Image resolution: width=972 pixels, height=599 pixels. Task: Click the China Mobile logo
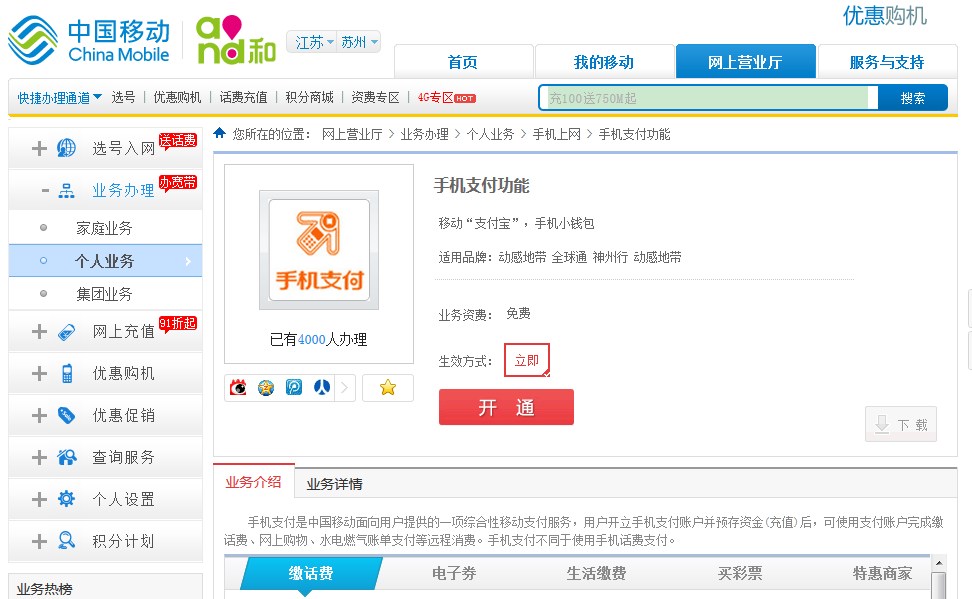pyautogui.click(x=89, y=41)
